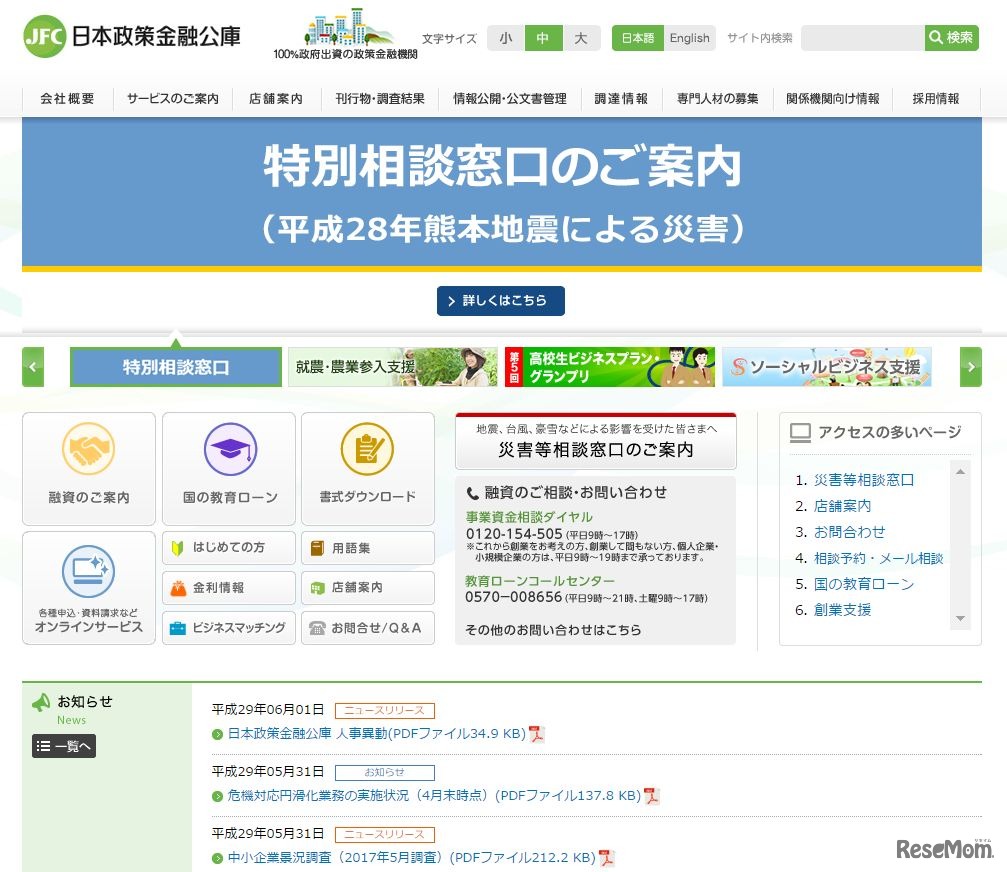
Task: Switch the site language to English
Action: click(x=689, y=38)
